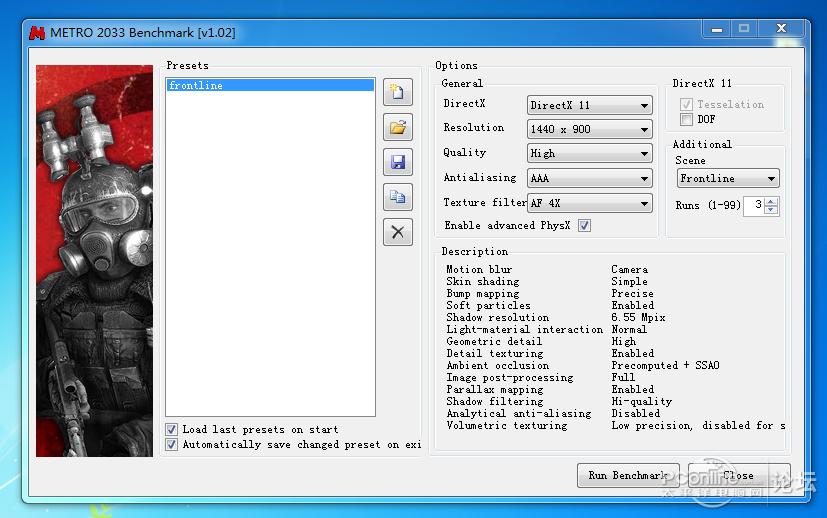Screen dimensions: 827x518
Task: Enable the DOF checkbox
Action: pyautogui.click(x=686, y=120)
